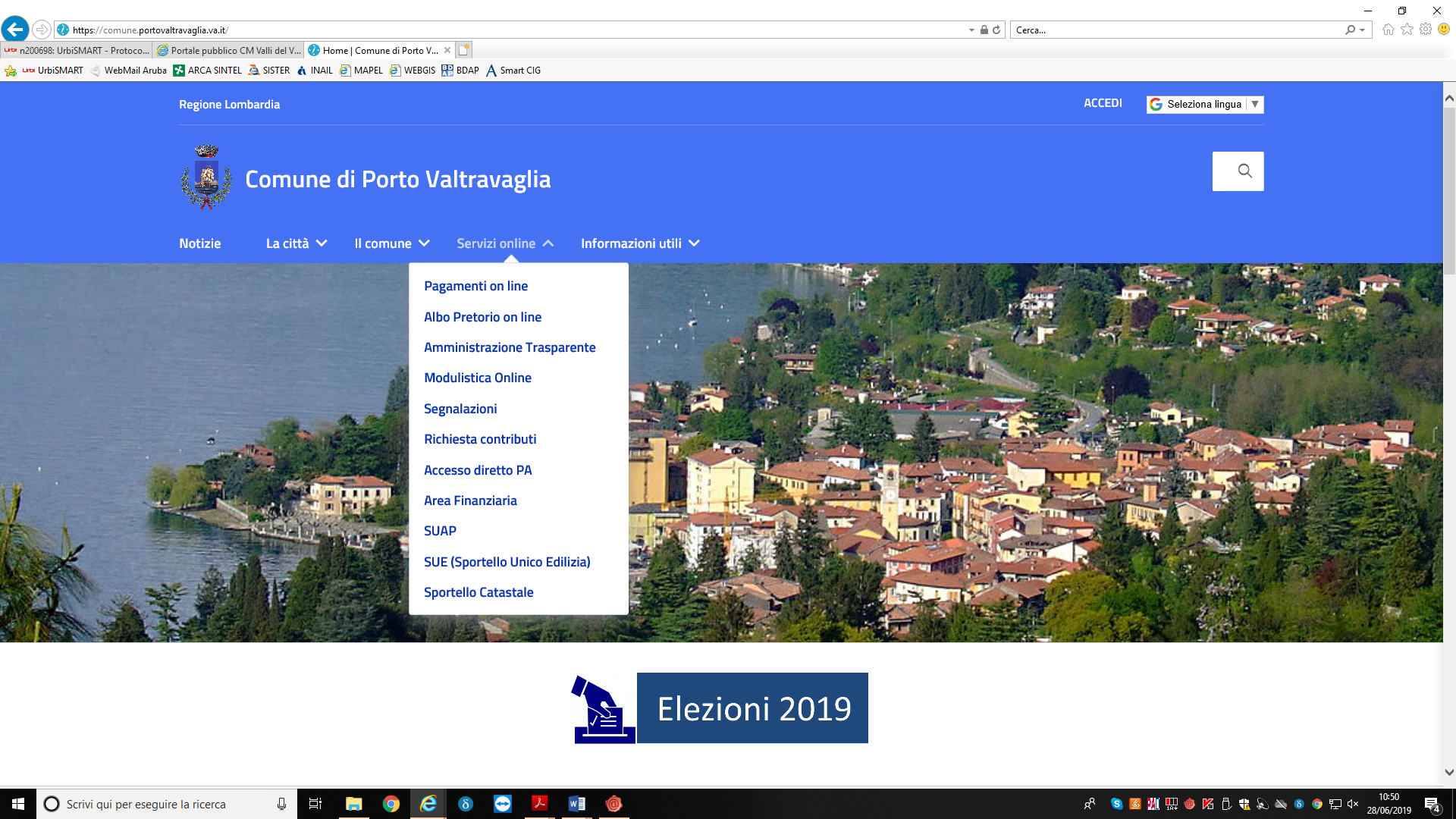Open File Explorer from the taskbar
The image size is (1456, 819).
(353, 804)
